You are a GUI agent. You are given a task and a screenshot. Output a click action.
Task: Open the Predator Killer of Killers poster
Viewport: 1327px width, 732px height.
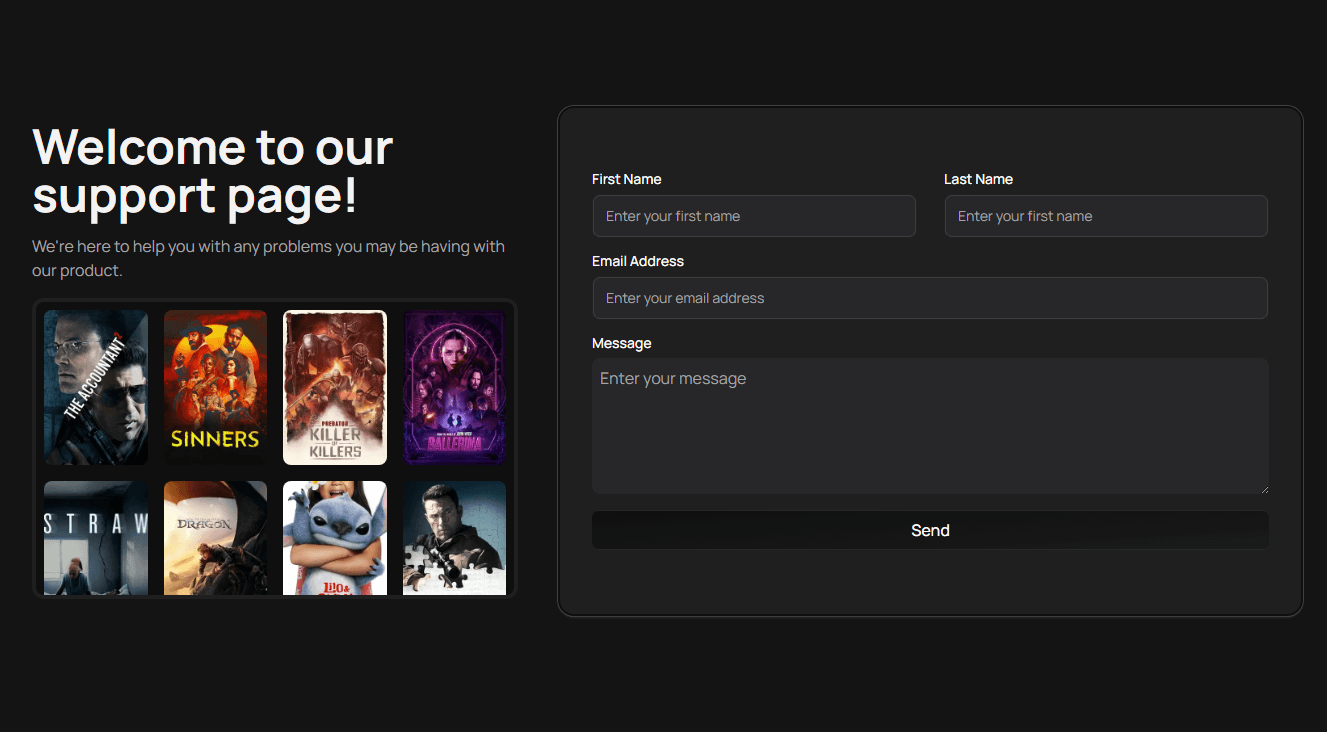coord(335,387)
